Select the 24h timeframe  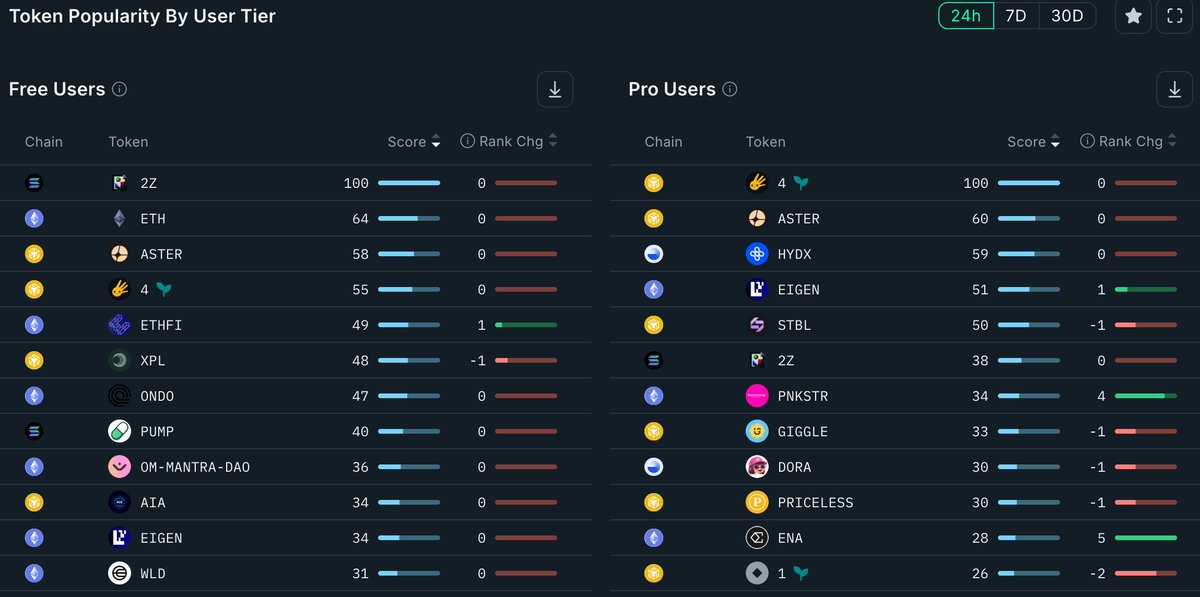965,16
